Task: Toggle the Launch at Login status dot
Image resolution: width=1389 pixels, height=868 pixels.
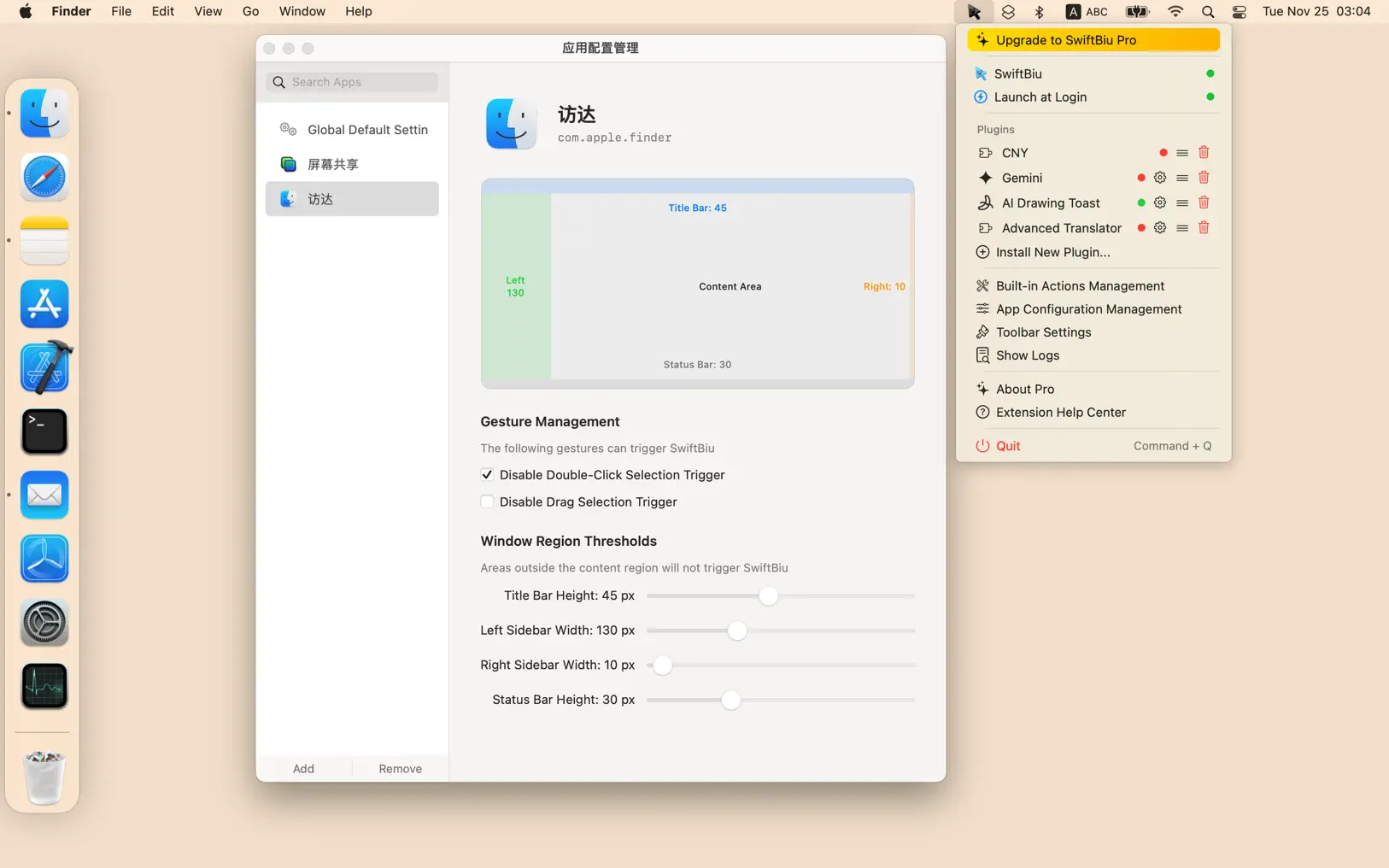Action: click(x=1210, y=97)
